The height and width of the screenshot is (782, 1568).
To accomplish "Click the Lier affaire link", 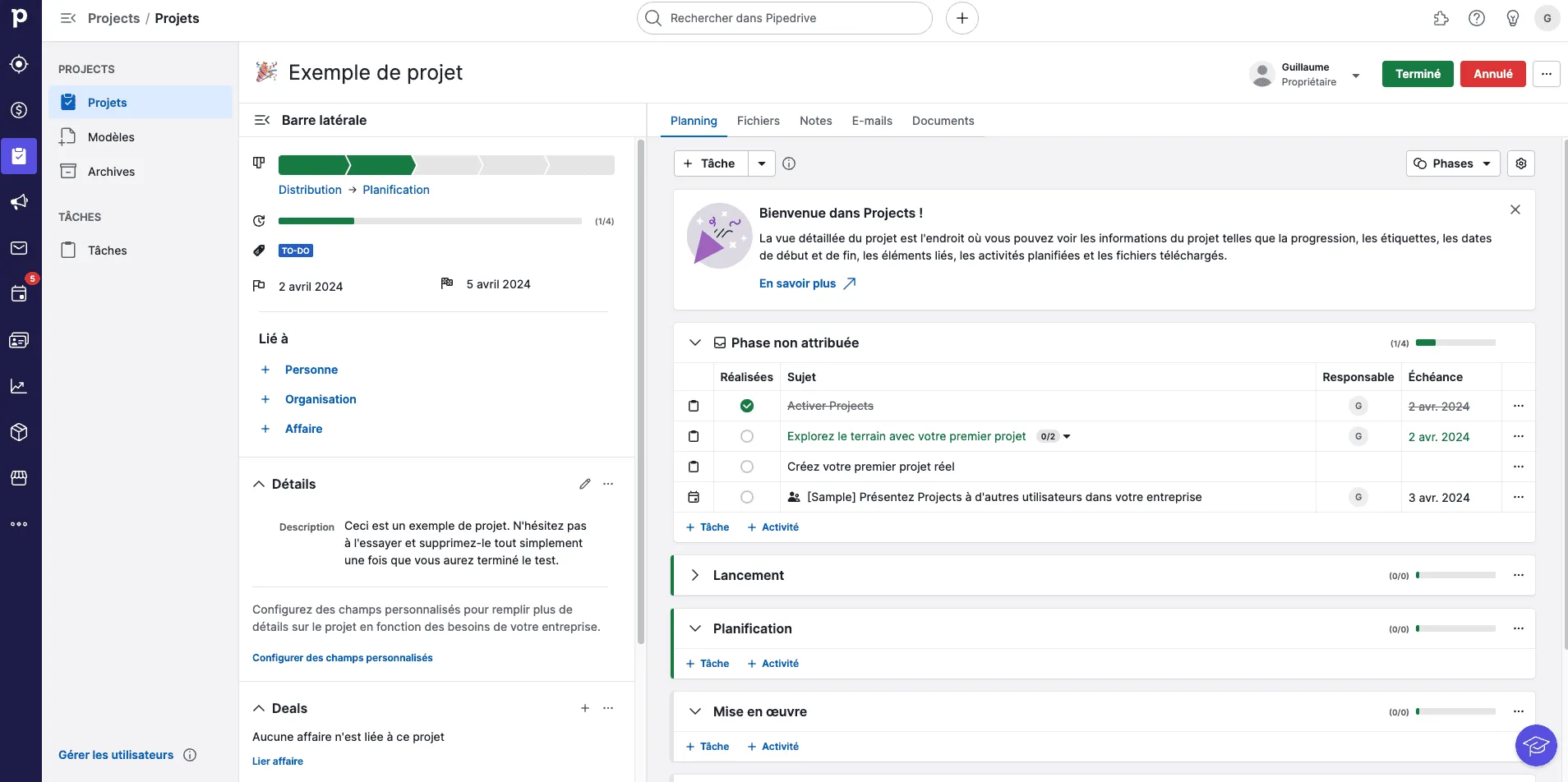I will pos(278,761).
